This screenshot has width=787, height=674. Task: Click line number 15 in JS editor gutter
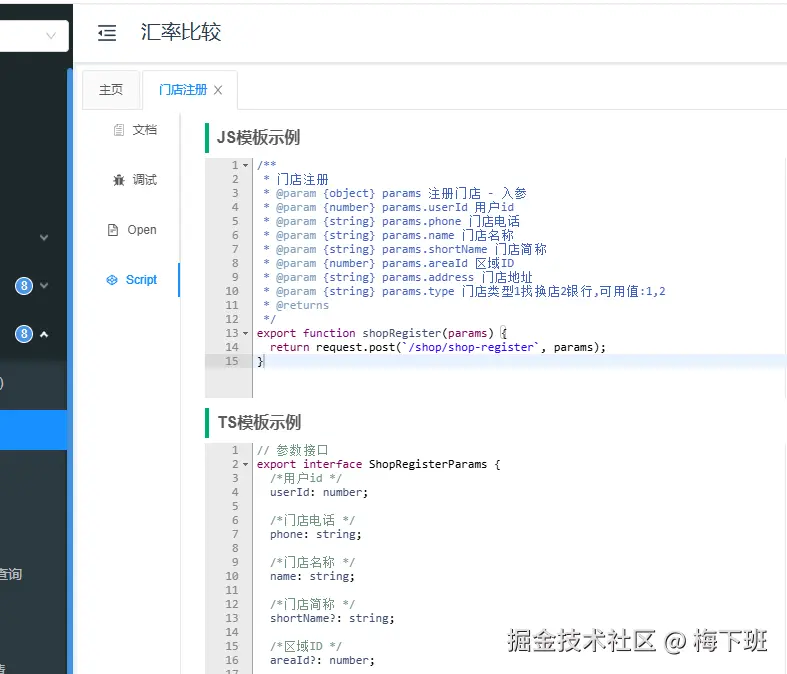point(232,361)
